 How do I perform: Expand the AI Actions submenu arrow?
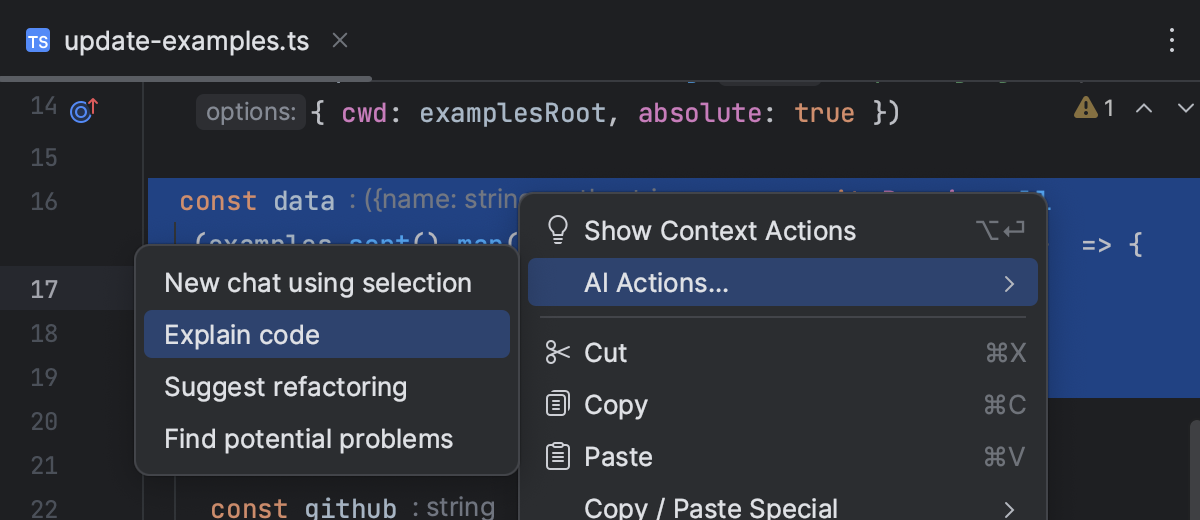[1009, 284]
